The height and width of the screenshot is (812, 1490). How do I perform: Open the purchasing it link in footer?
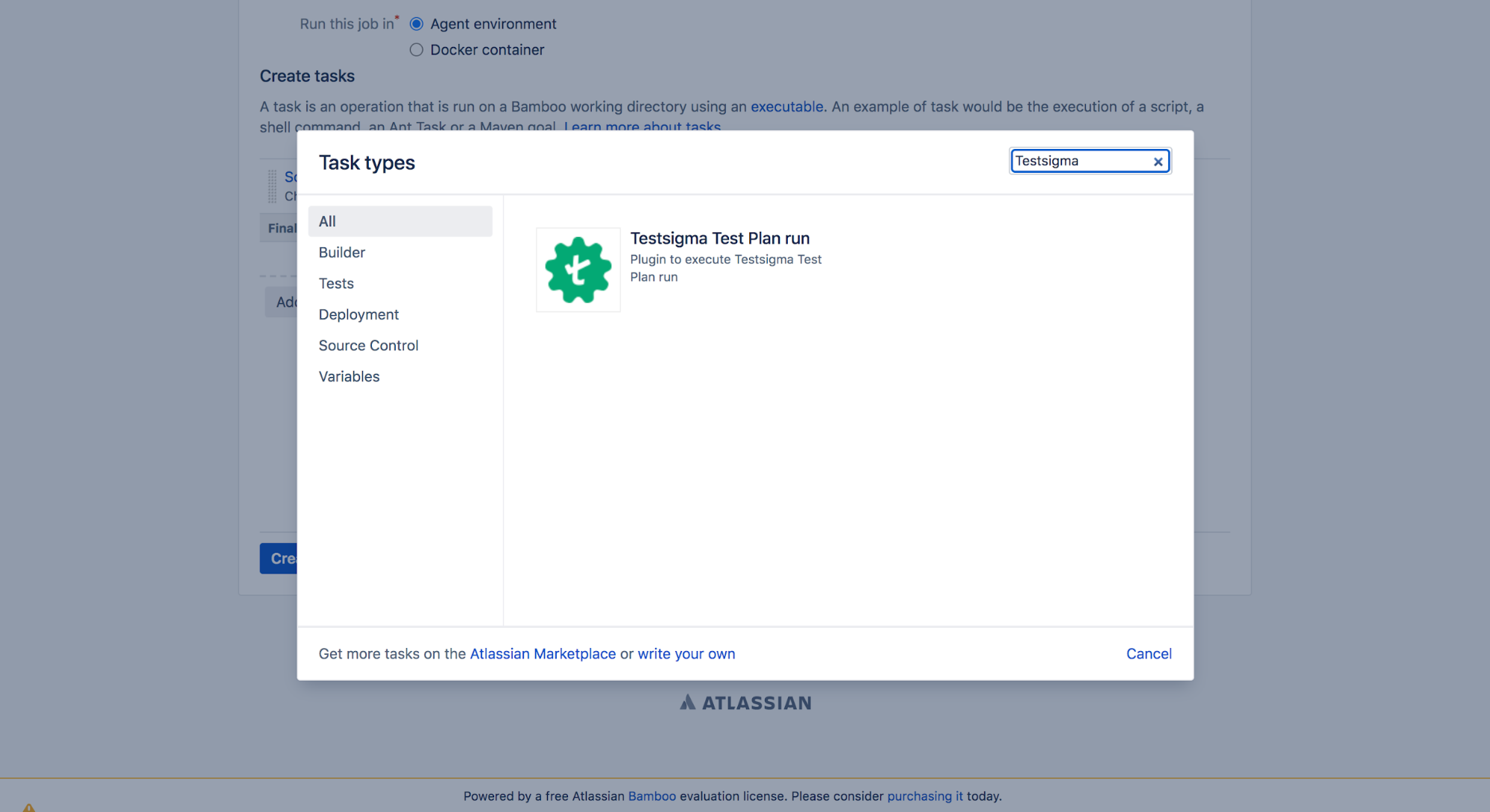924,796
